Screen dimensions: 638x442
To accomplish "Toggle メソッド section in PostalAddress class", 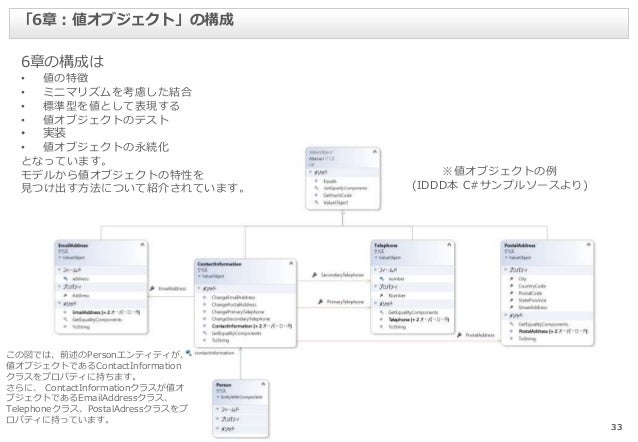I will tap(506, 315).
